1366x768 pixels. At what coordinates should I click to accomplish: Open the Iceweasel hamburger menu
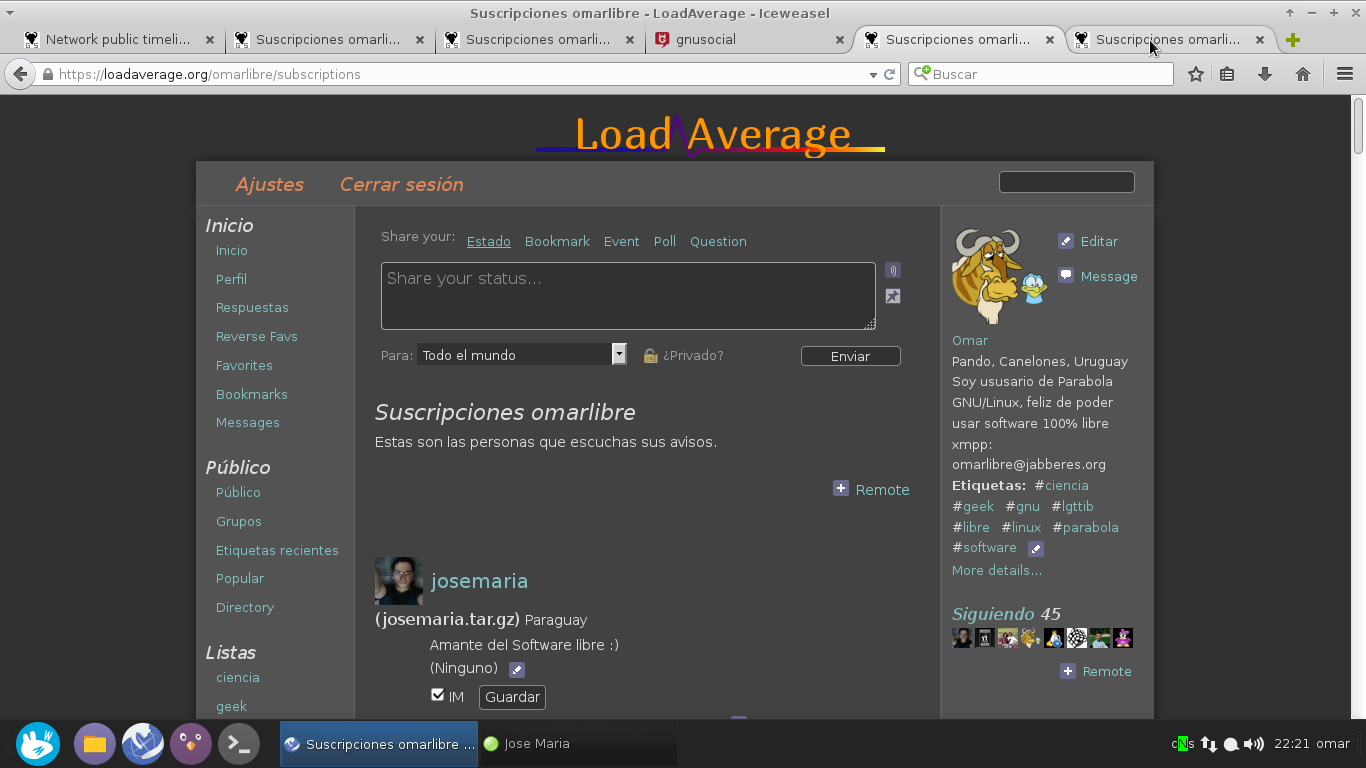(1344, 74)
